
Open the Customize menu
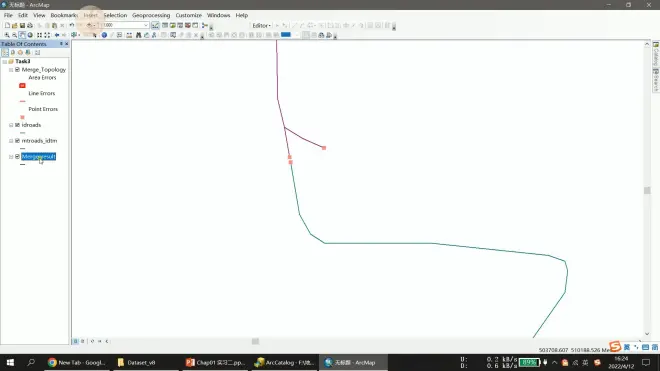[x=189, y=15]
